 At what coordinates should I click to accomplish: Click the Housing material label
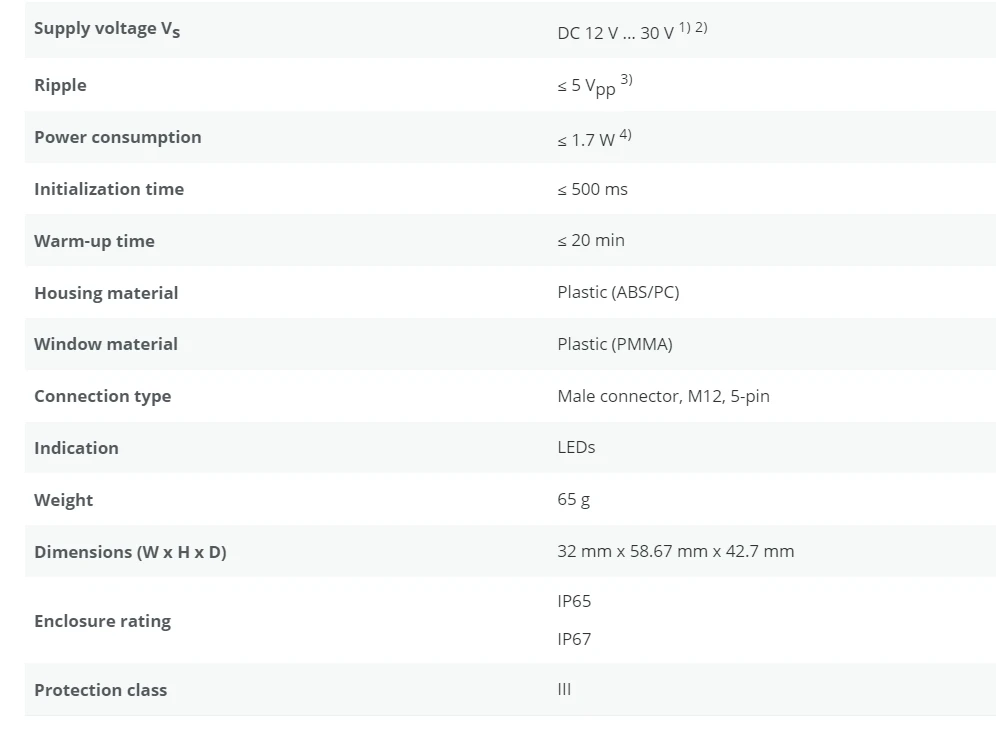(x=106, y=293)
